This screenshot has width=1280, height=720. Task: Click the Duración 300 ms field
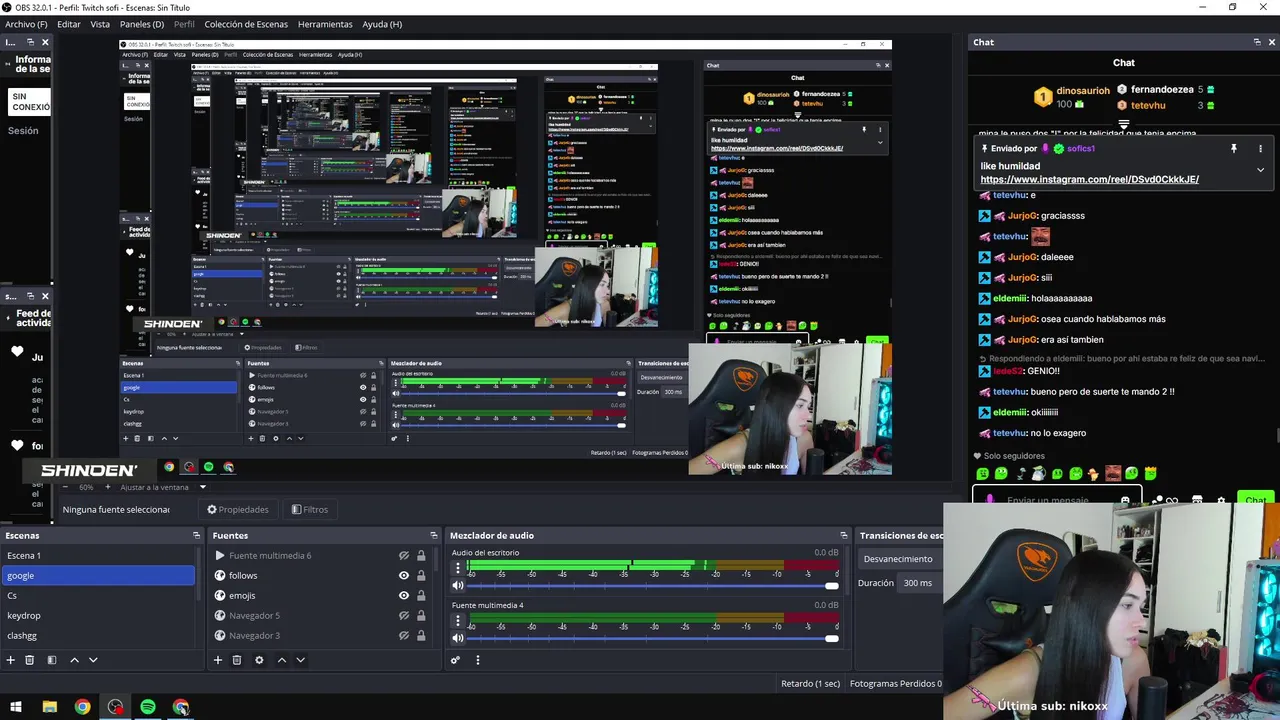920,583
